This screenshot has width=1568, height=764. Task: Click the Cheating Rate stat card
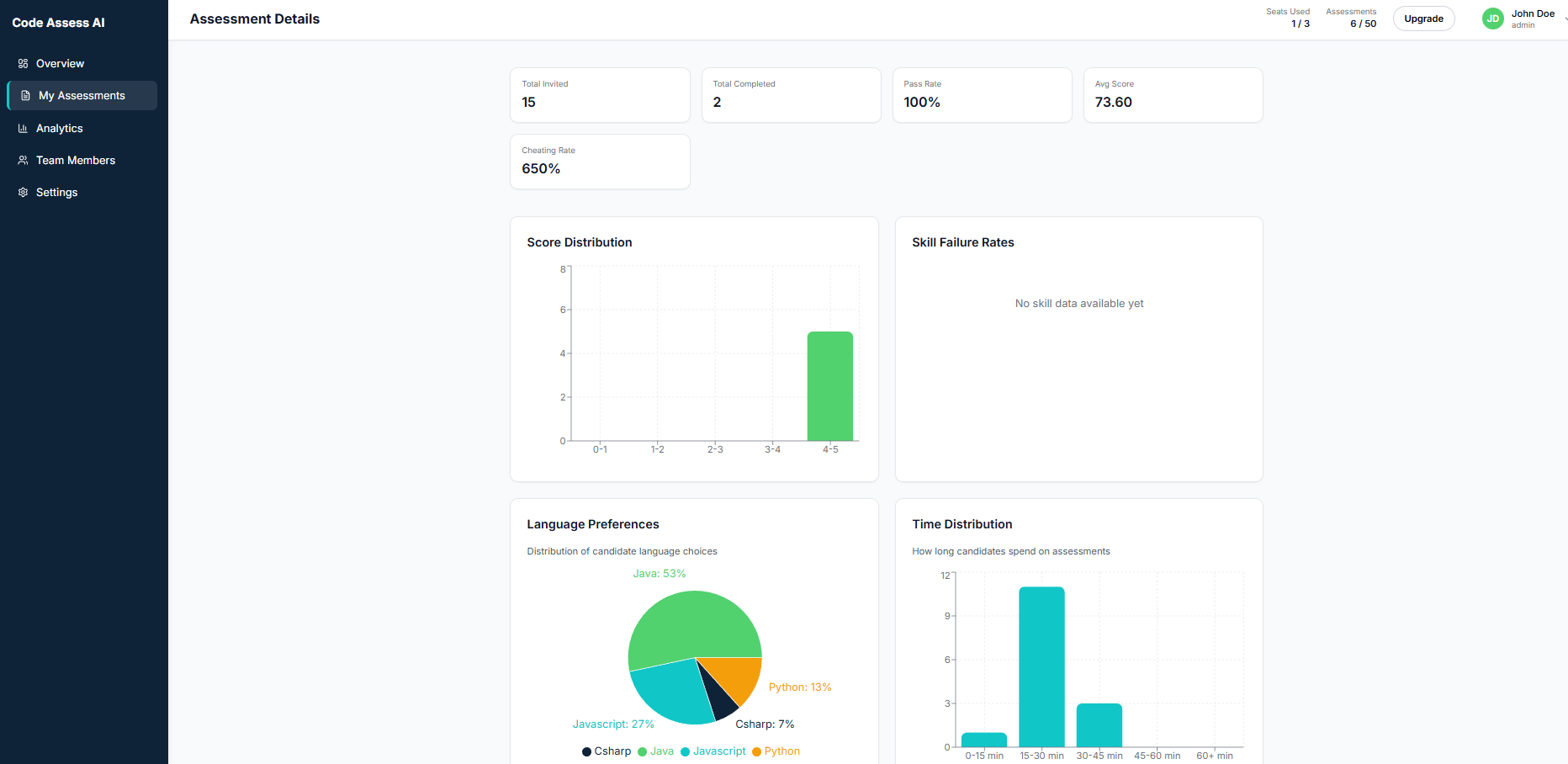[x=599, y=161]
